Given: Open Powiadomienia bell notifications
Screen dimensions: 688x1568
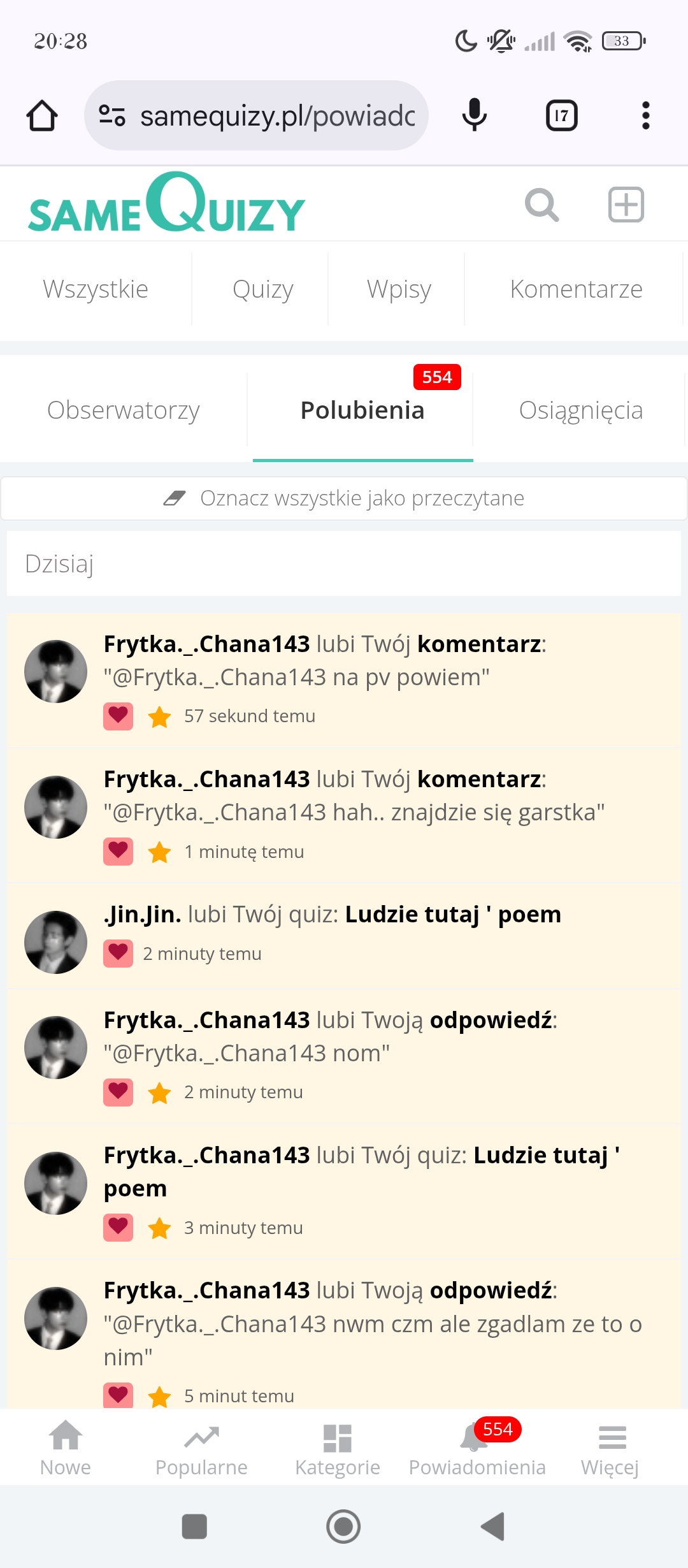Looking at the screenshot, I should 477,1449.
